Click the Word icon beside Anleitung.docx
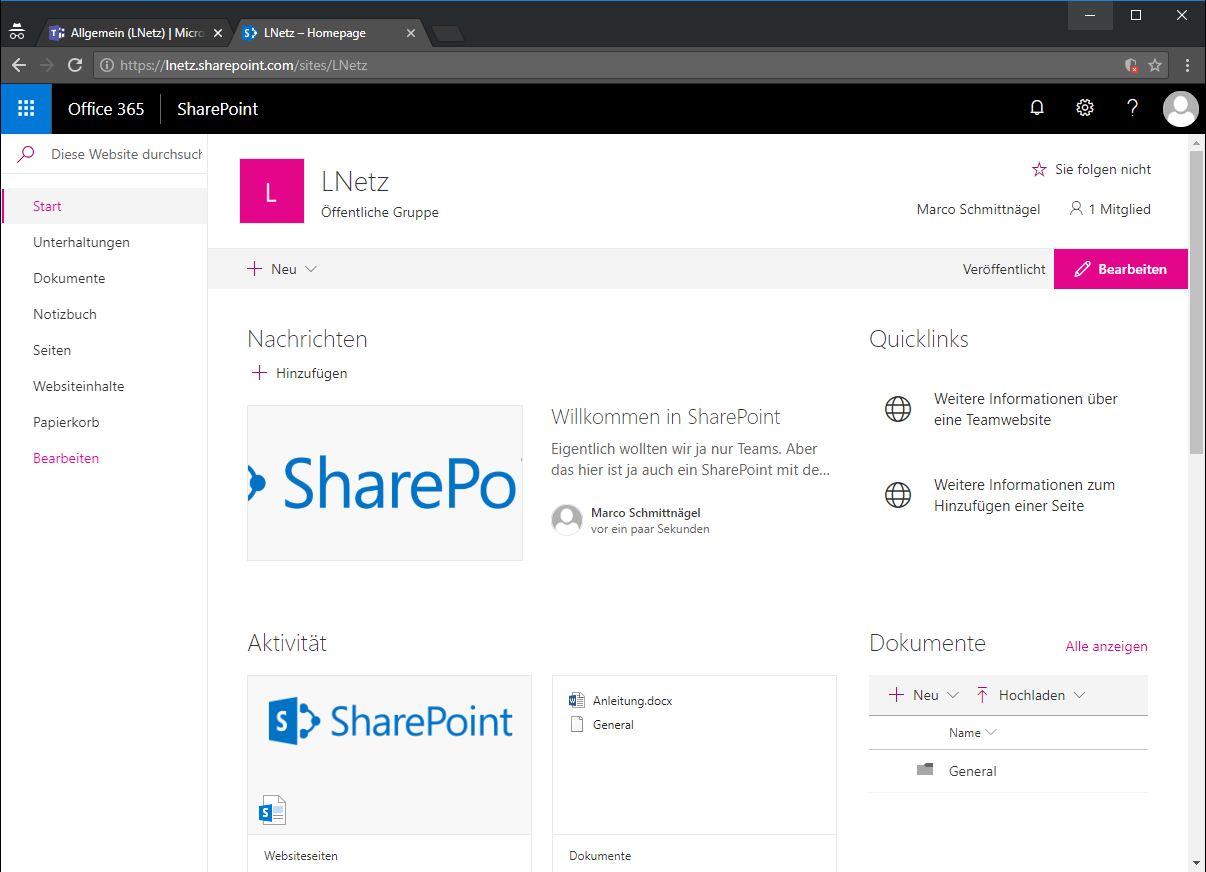The width and height of the screenshot is (1206, 872). (576, 700)
